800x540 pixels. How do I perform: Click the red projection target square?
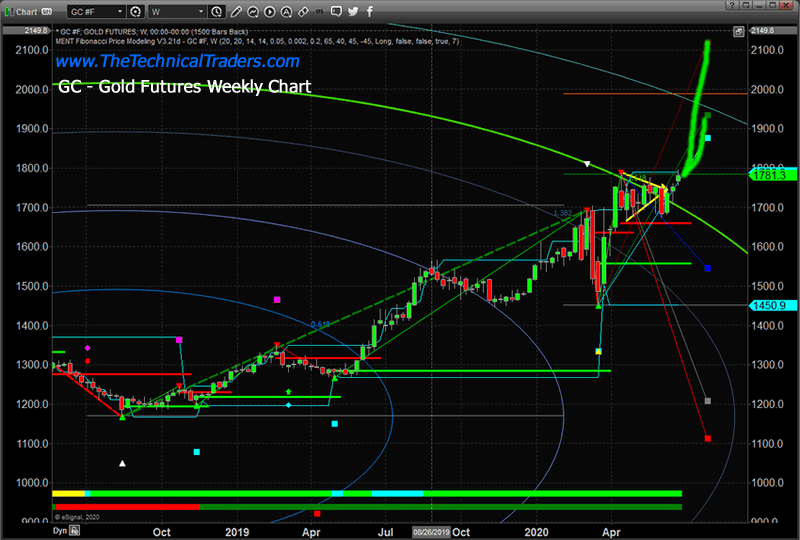pos(707,438)
